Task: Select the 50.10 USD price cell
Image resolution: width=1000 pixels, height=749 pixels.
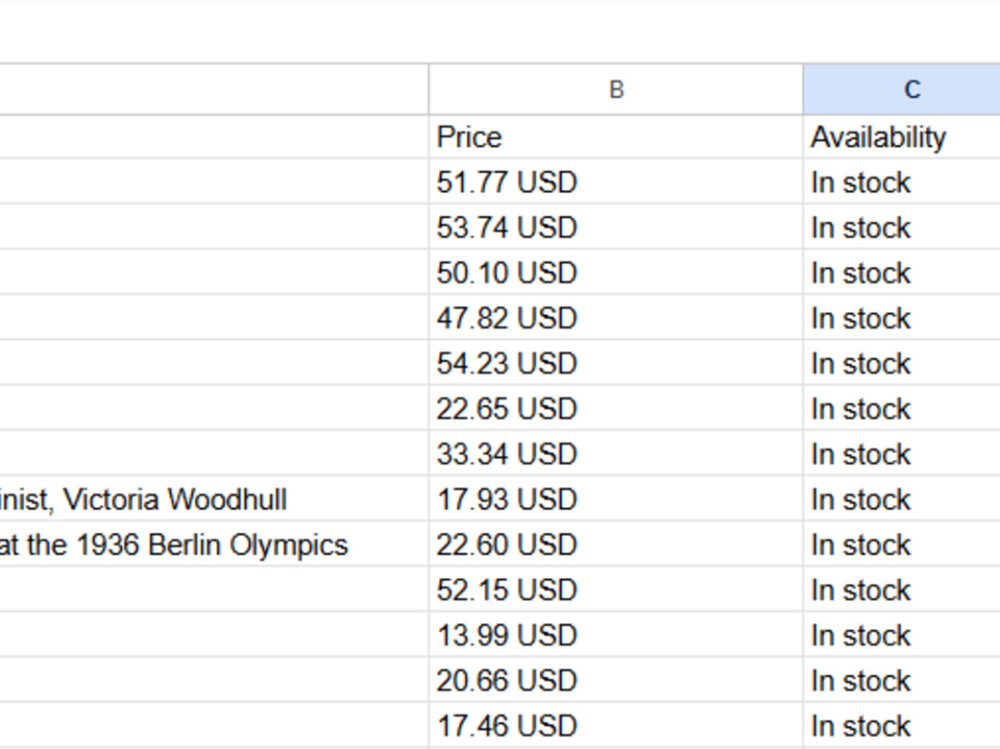Action: point(616,273)
